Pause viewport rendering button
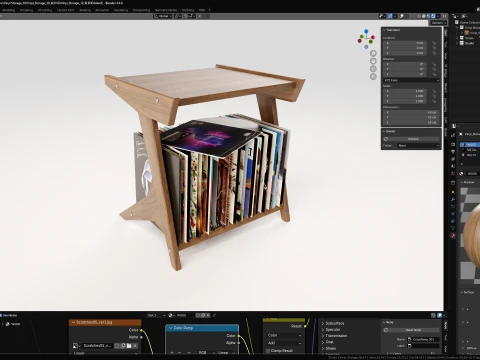480x360 pixels. 444,16
